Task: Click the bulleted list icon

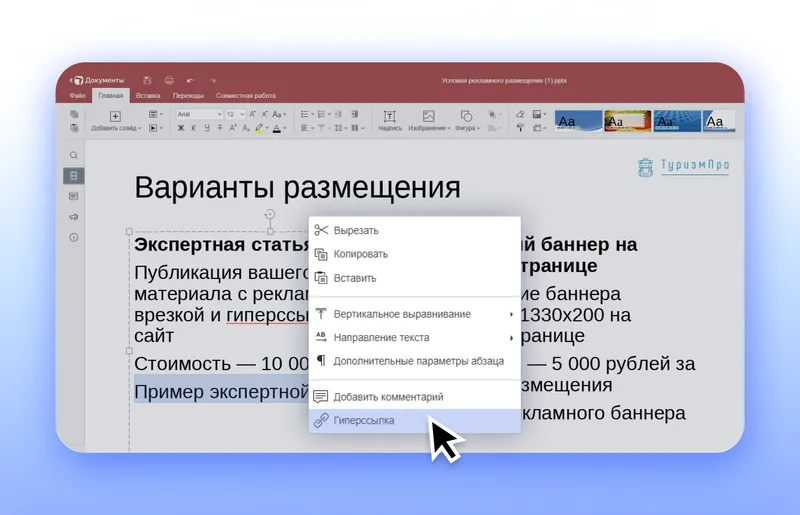Action: pos(305,114)
